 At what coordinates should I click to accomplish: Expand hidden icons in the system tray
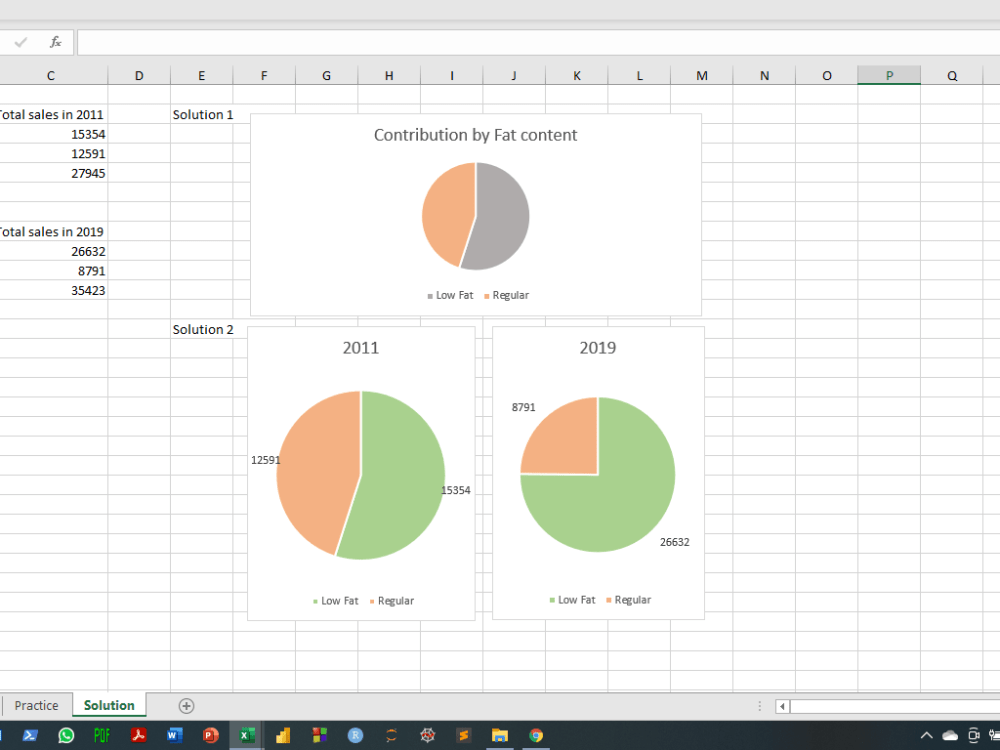[x=926, y=735]
